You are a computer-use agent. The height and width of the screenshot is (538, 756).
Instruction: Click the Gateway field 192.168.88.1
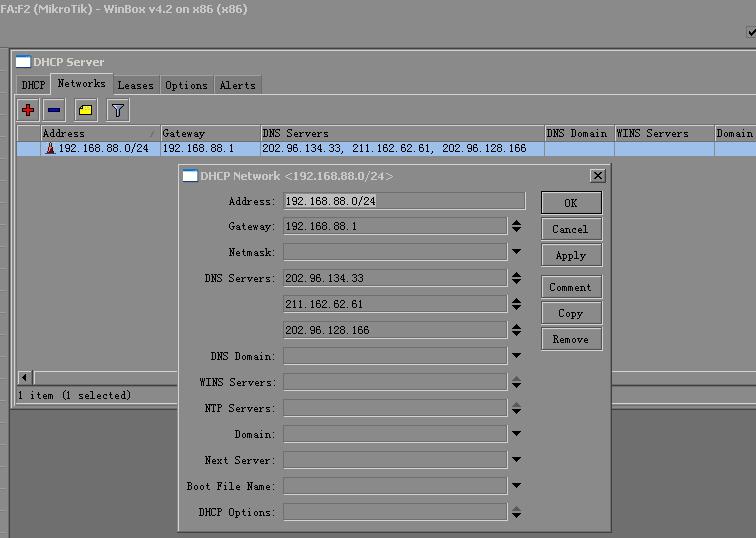[395, 226]
